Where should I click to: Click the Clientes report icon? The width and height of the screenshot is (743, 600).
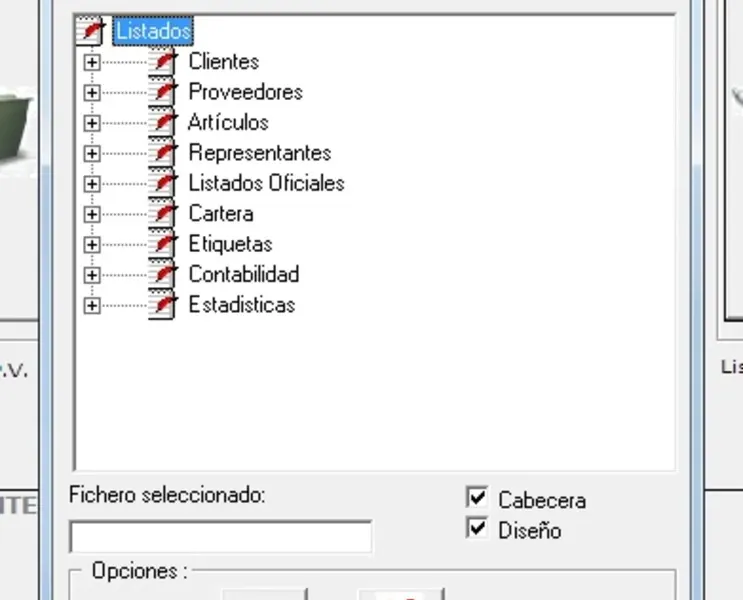[x=163, y=62]
